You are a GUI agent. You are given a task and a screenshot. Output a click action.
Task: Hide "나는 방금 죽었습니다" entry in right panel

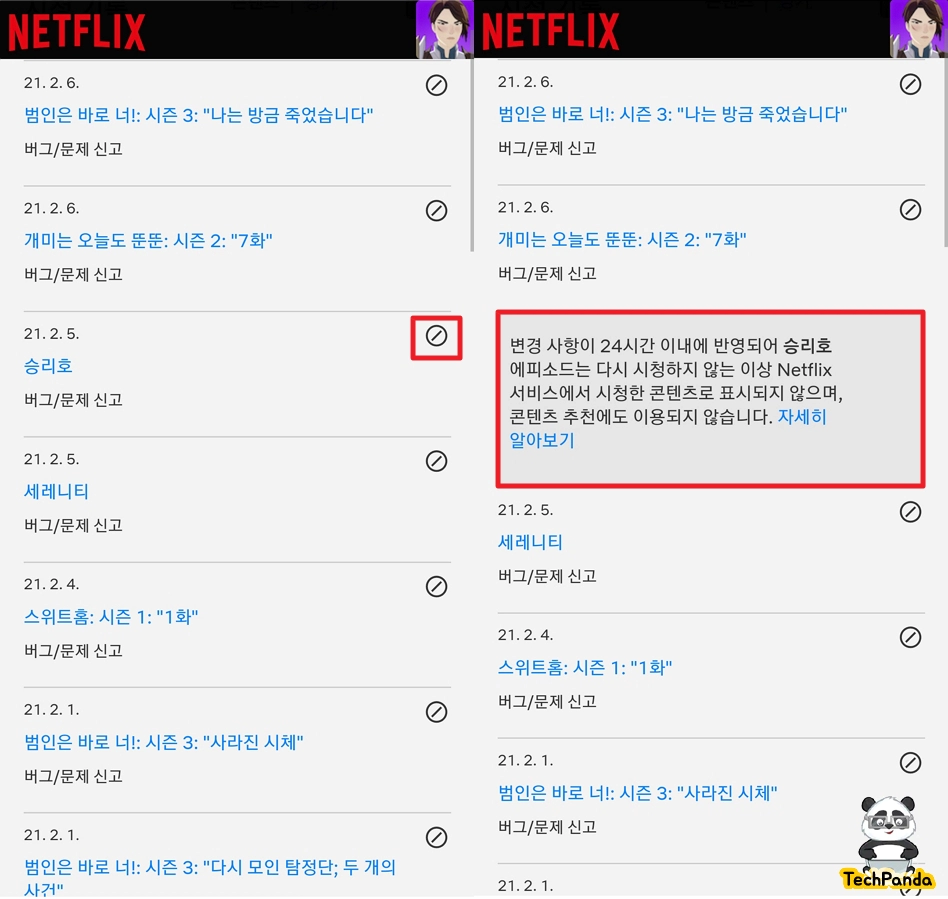[x=910, y=84]
